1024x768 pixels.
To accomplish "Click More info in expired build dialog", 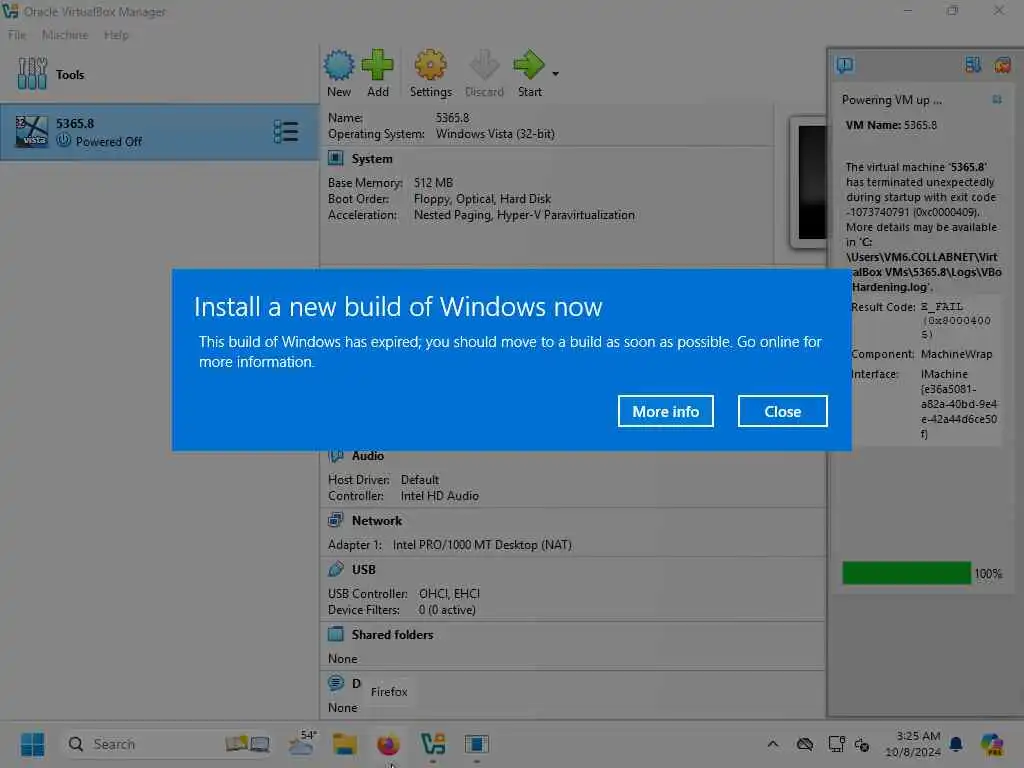I will pos(665,411).
